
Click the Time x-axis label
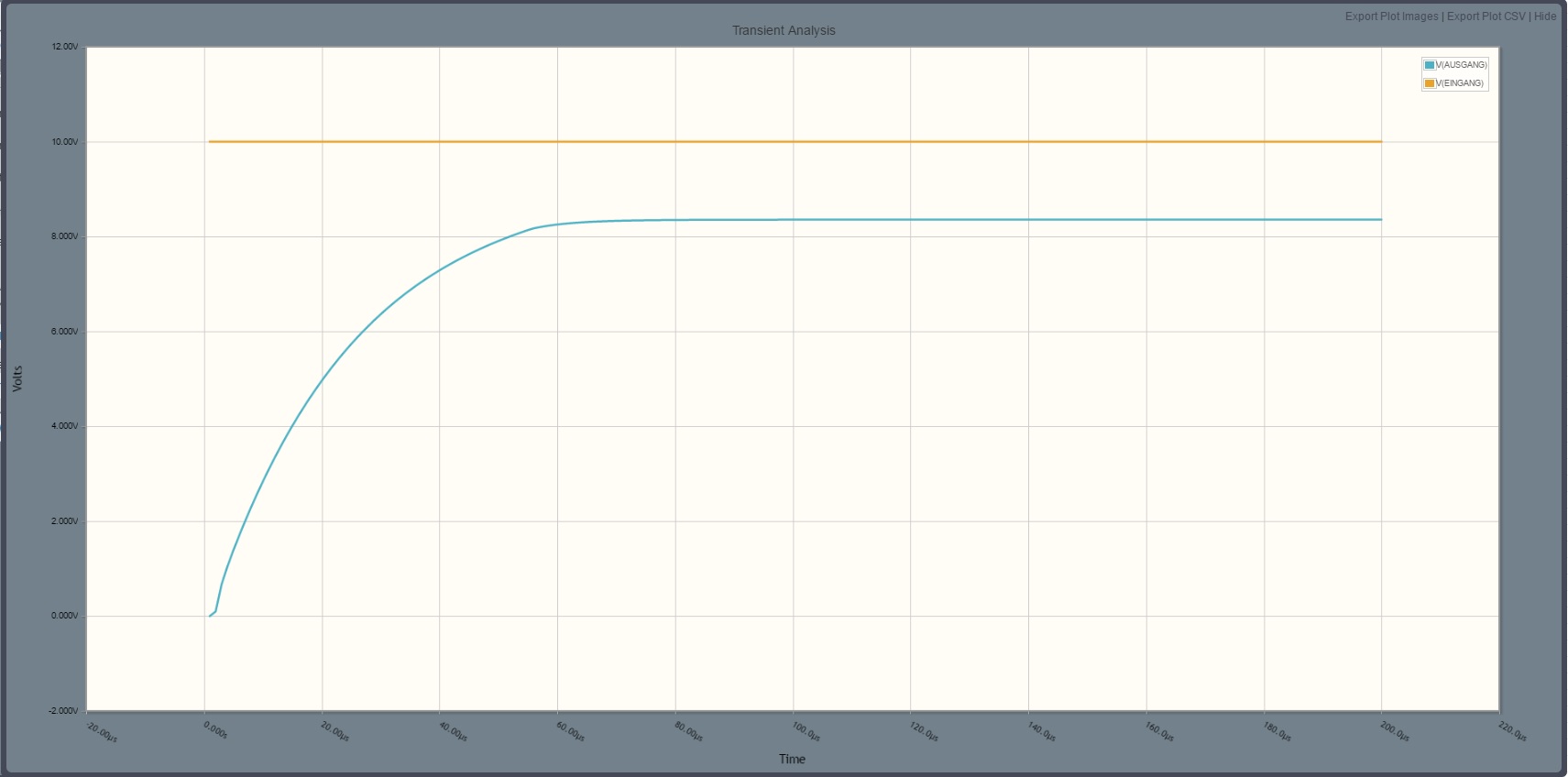point(792,759)
